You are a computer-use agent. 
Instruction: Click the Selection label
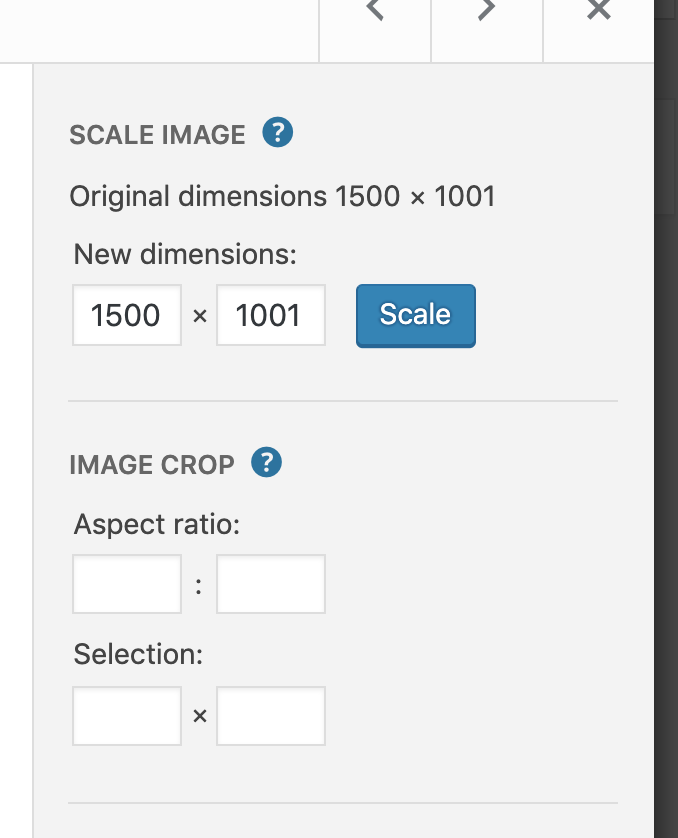pos(138,655)
